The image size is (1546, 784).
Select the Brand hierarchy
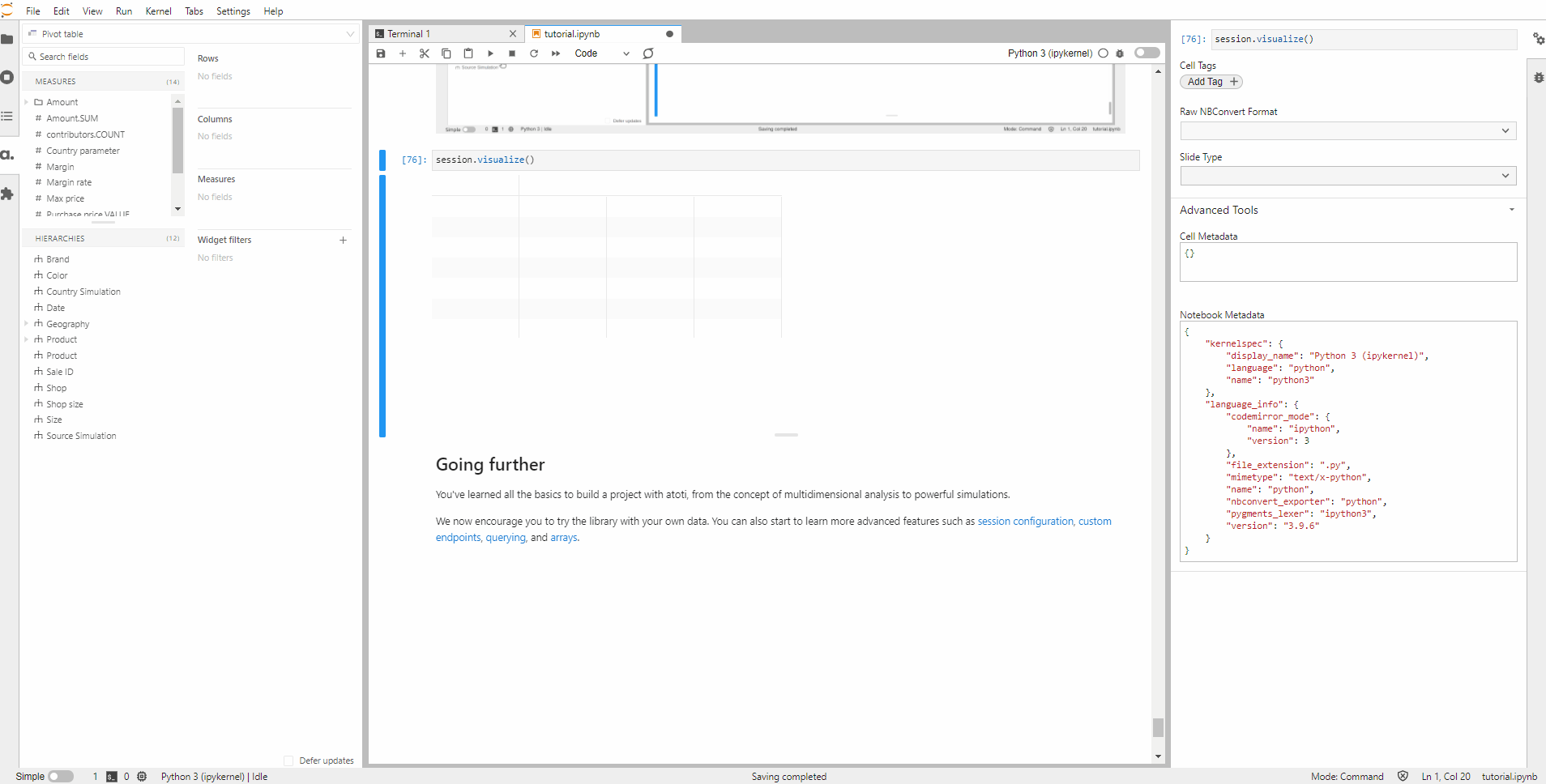click(x=58, y=259)
